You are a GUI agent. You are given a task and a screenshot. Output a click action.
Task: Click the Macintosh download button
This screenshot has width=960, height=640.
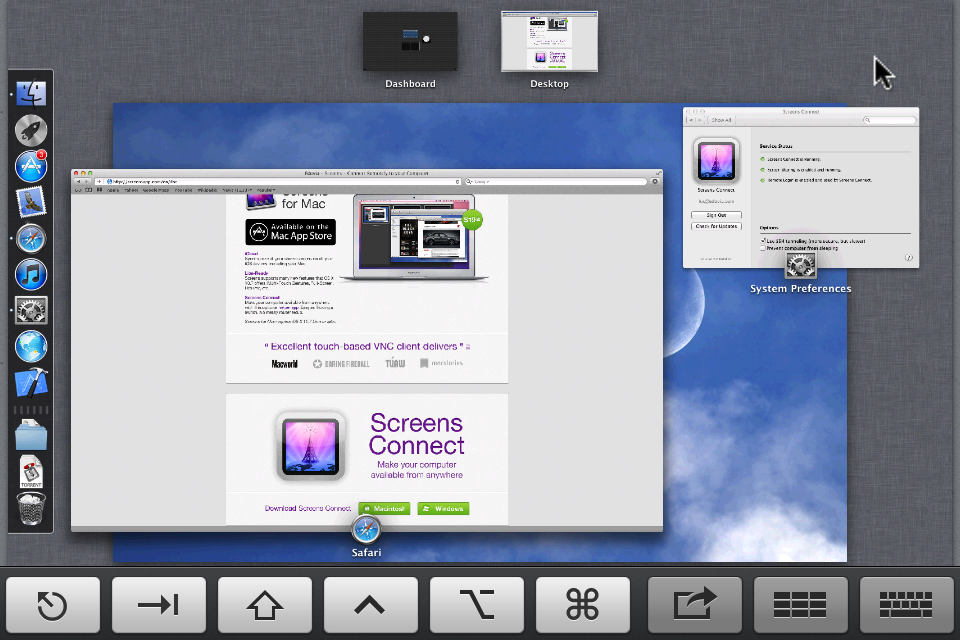coord(384,508)
